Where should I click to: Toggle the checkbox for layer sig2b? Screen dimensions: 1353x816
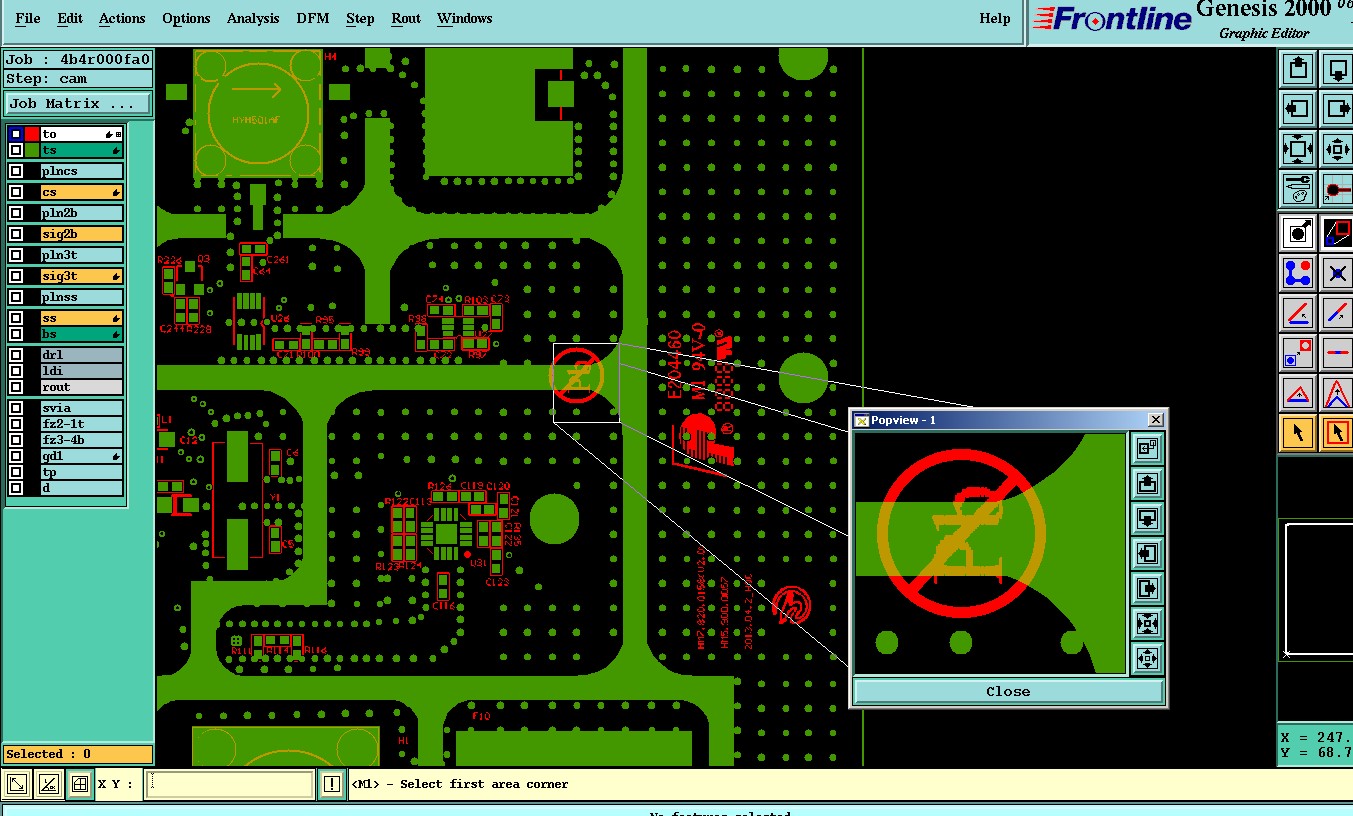[x=16, y=234]
